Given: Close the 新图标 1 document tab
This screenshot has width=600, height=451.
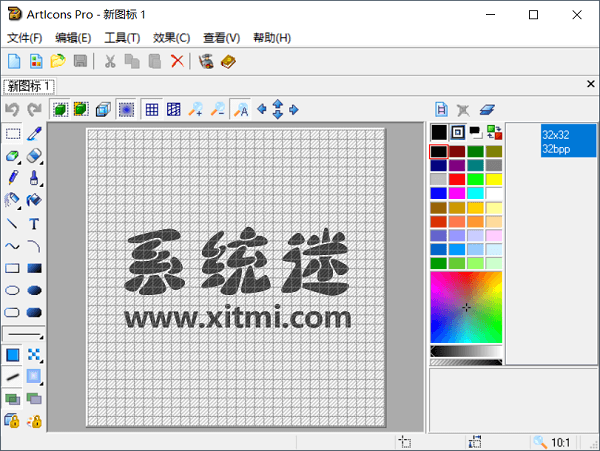Looking at the screenshot, I should 590,84.
